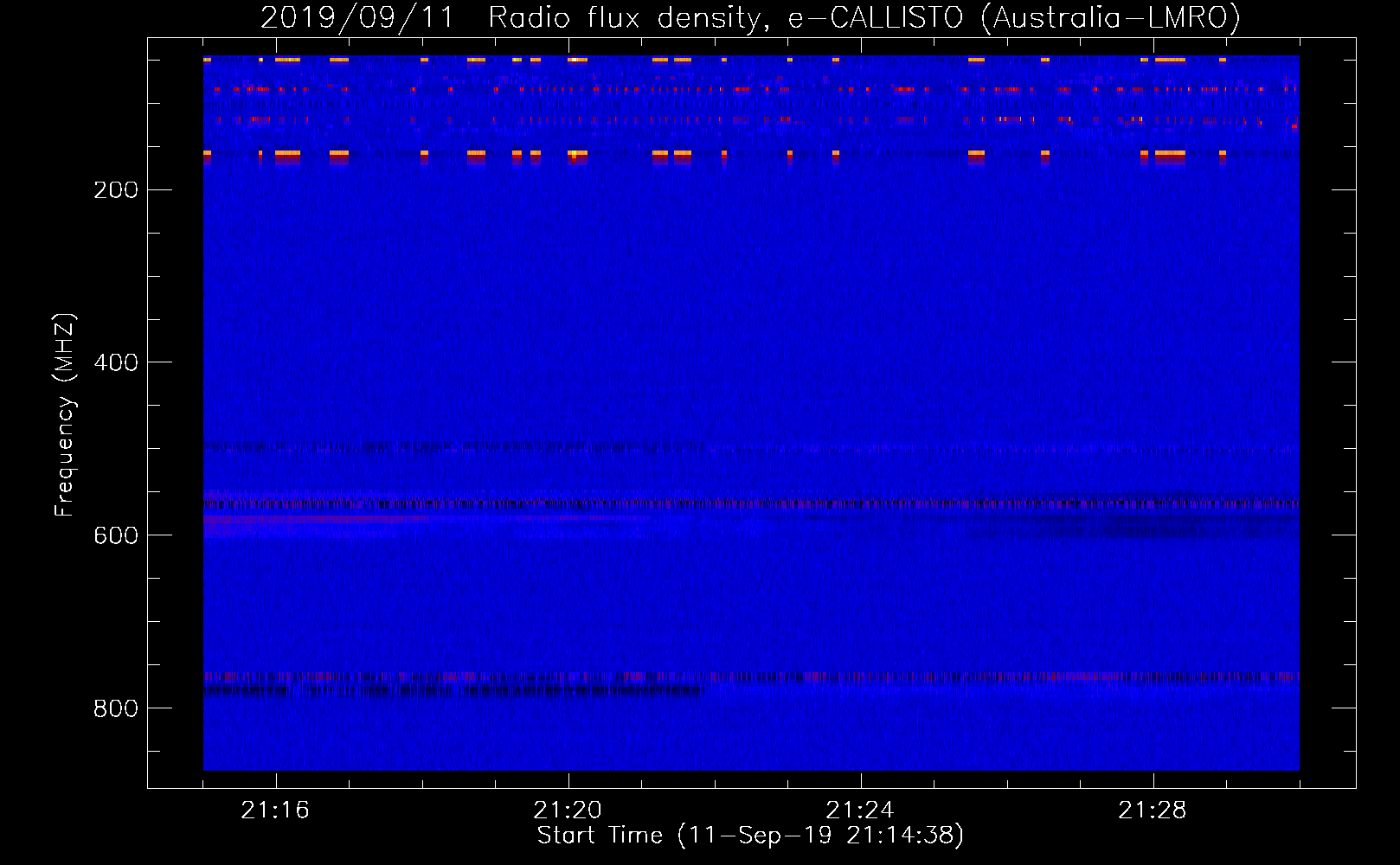The image size is (1400, 865).
Task: Click the plot title starting with 2019/09/11
Action: tap(751, 18)
